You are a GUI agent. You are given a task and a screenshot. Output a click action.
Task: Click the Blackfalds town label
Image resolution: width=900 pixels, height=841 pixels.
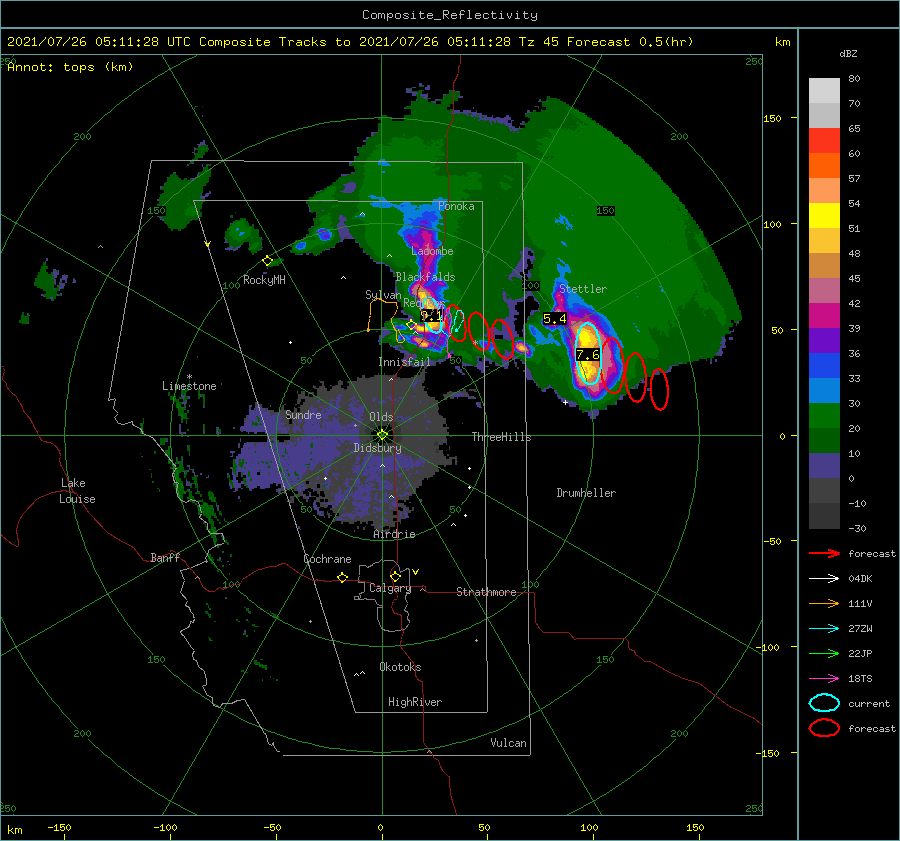425,277
